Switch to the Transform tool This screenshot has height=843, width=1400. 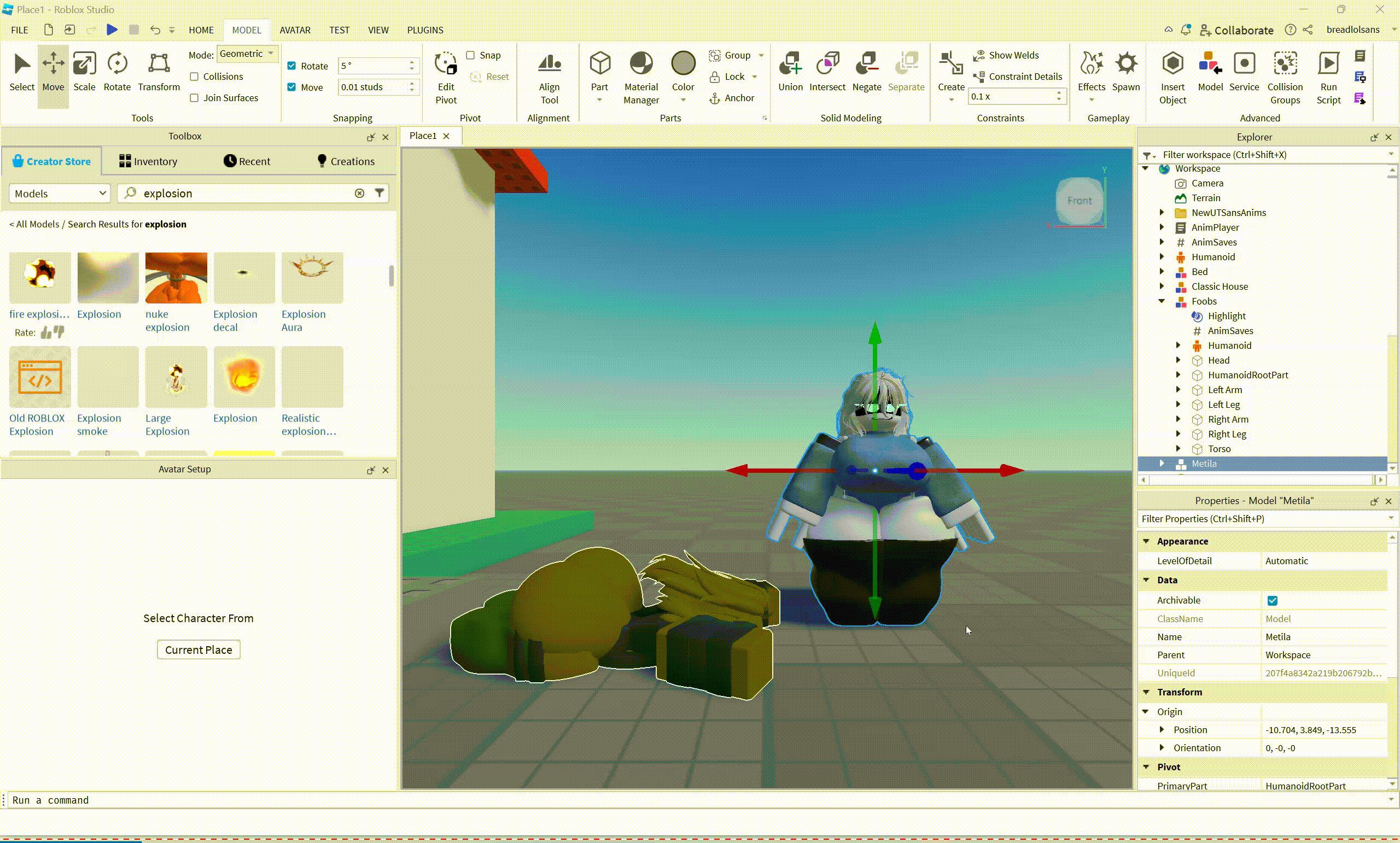tap(159, 72)
